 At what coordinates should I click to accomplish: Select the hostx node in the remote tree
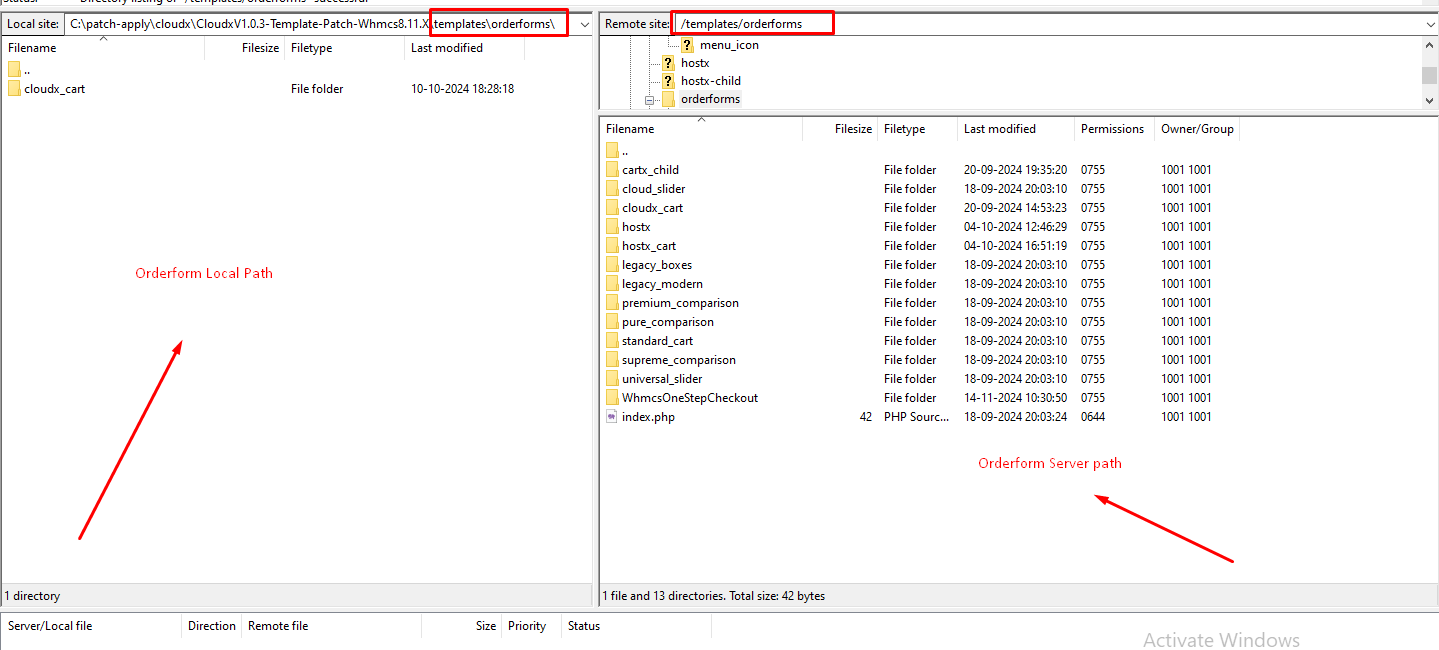pos(694,63)
